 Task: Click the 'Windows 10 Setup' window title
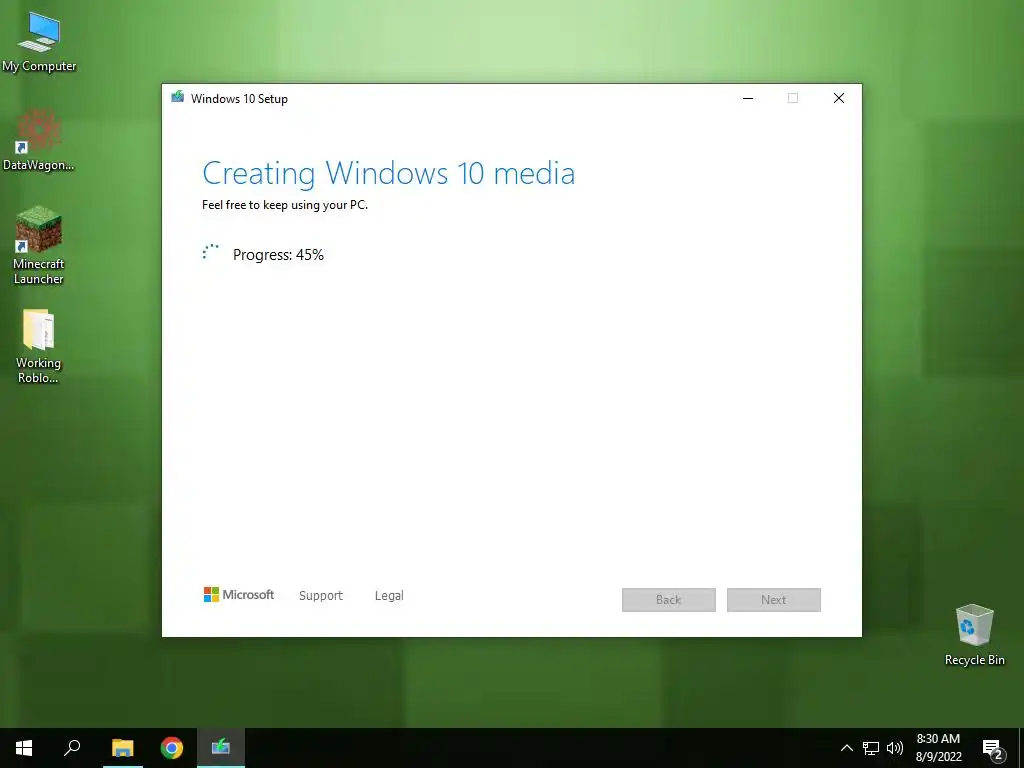tap(239, 99)
